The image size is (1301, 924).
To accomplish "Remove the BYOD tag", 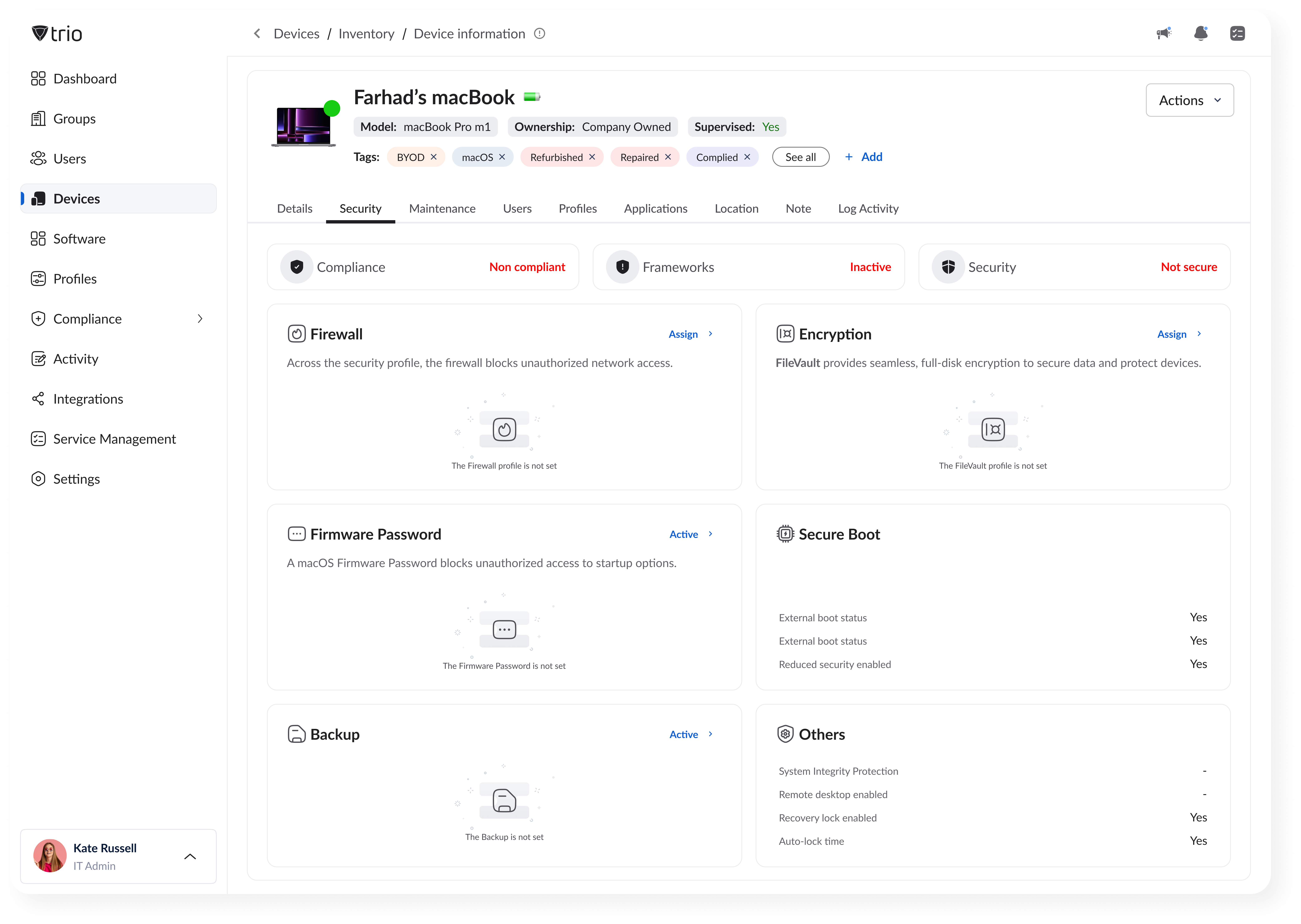I will [433, 157].
